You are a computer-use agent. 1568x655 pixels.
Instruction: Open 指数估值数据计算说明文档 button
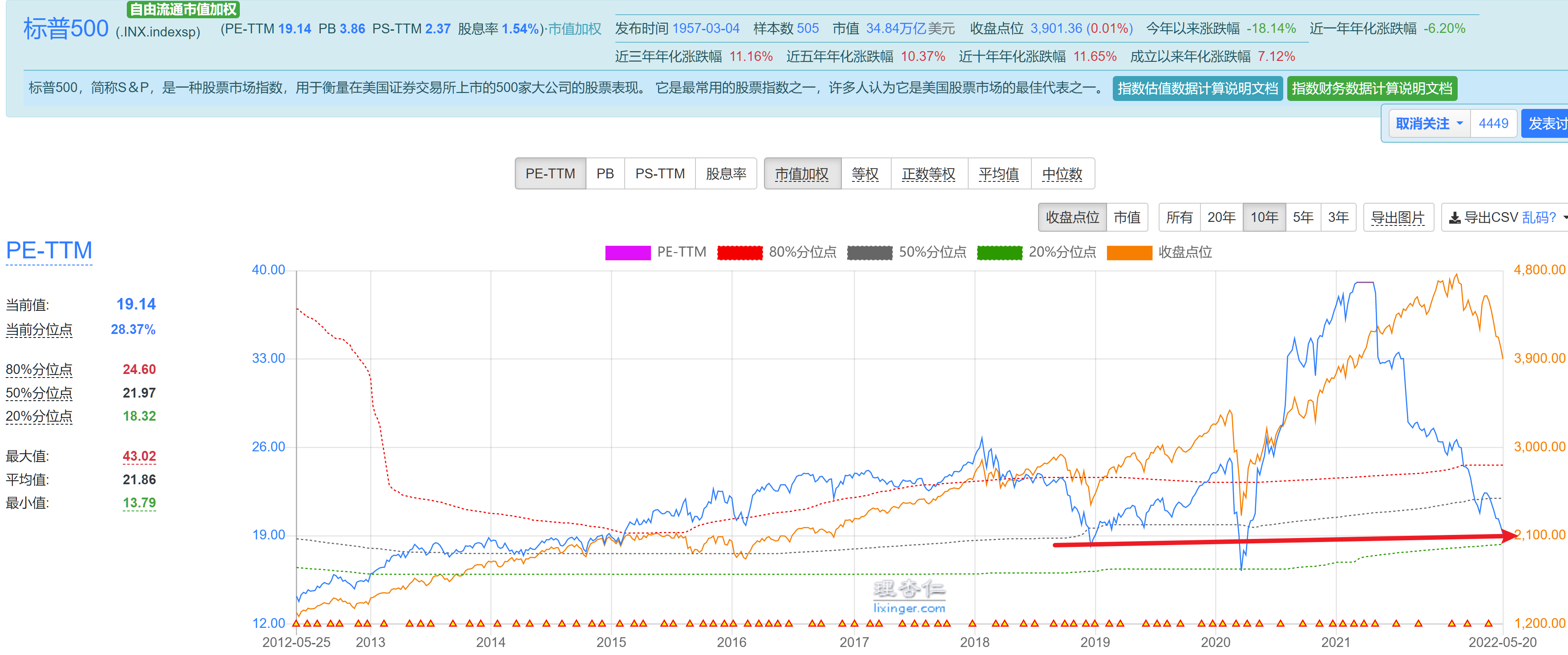(1197, 89)
